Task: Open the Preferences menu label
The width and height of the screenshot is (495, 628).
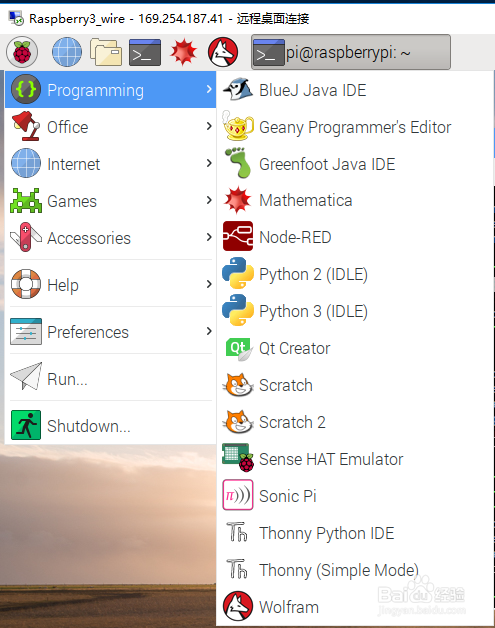Action: tap(88, 332)
